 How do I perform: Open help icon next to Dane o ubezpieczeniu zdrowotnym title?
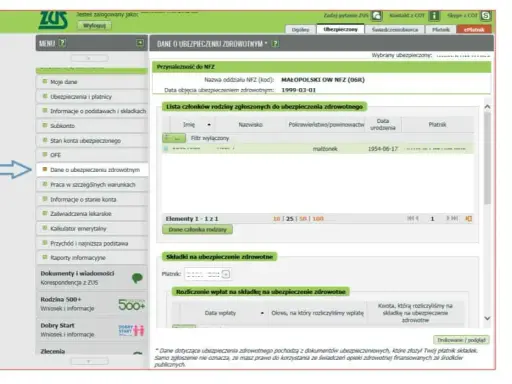[x=275, y=44]
